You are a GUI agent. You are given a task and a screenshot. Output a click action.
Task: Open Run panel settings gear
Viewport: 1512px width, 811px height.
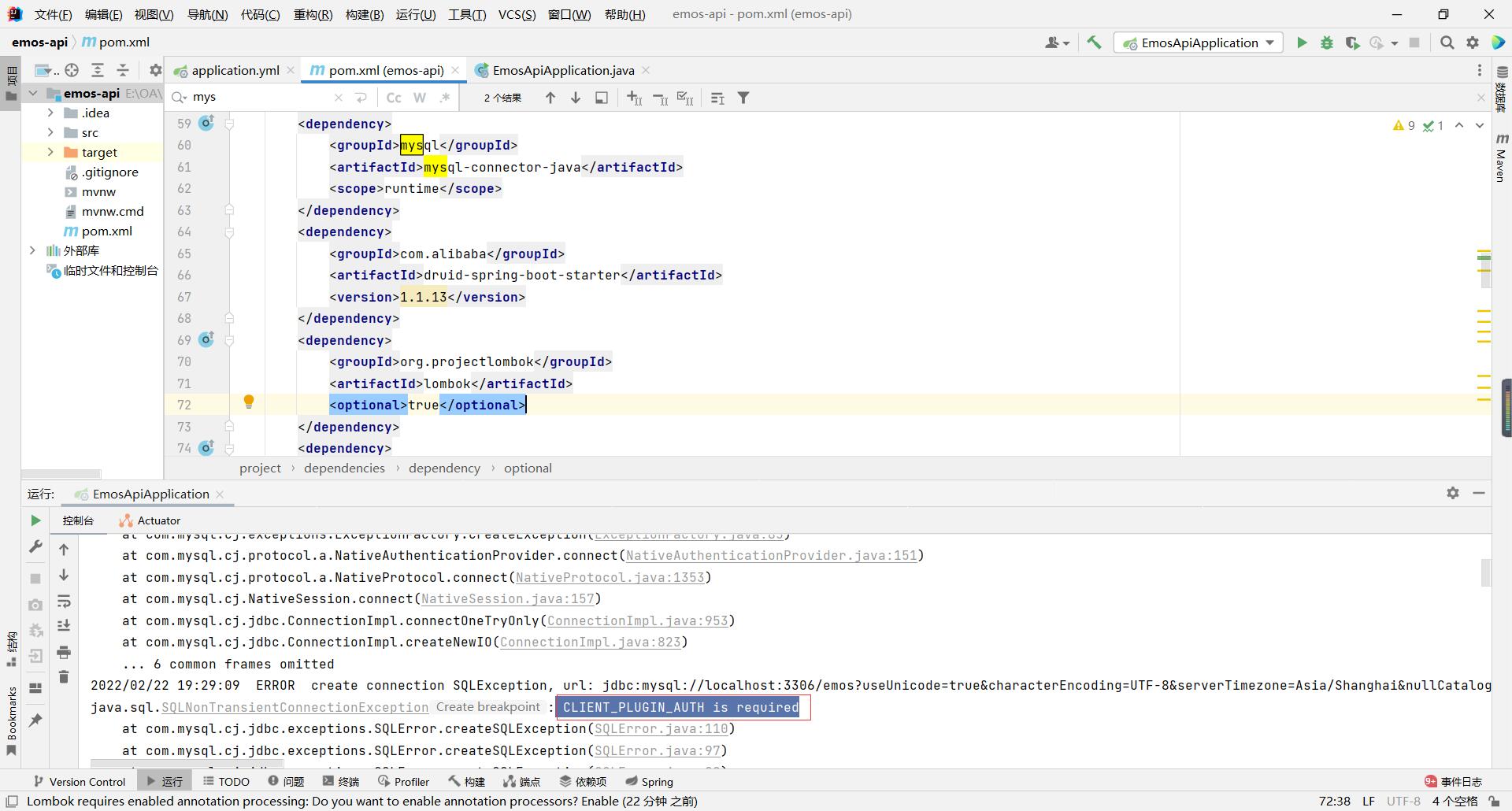coord(1453,493)
